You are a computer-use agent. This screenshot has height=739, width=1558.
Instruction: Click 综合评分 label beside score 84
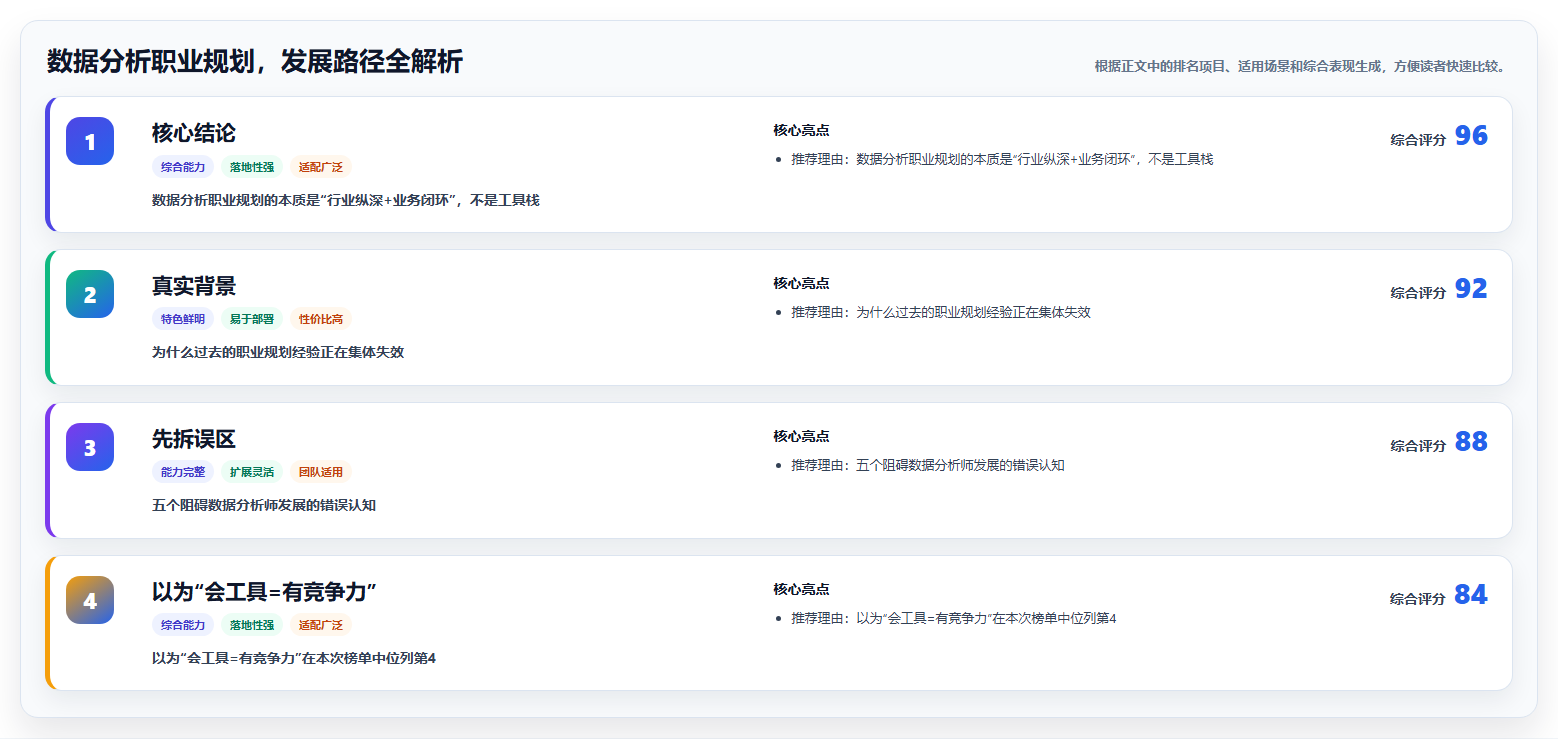pos(1418,599)
